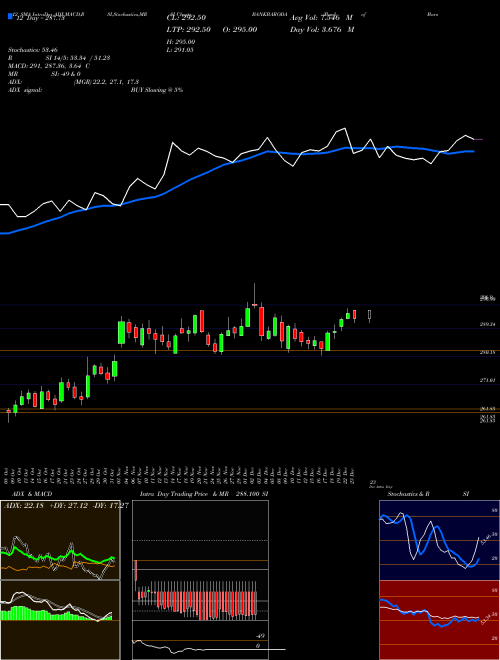500x660 pixels.
Task: Click the 271.01 price level label
Action: coord(488,380)
